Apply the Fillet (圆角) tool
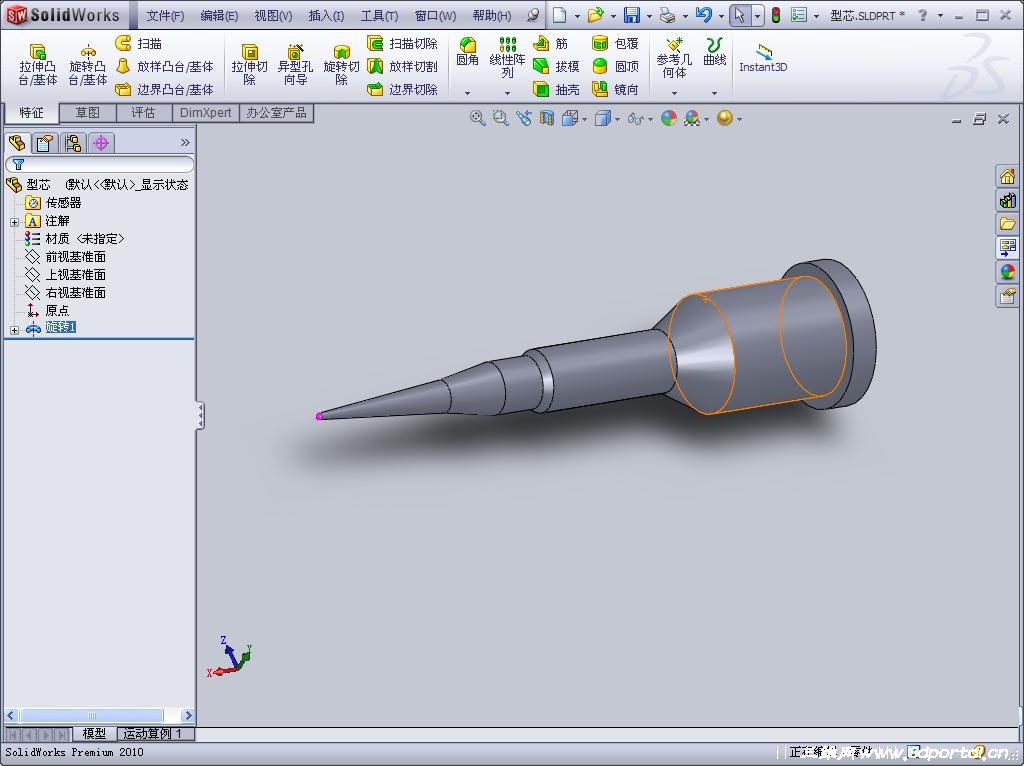Screen dimensions: 1024x766 468,52
